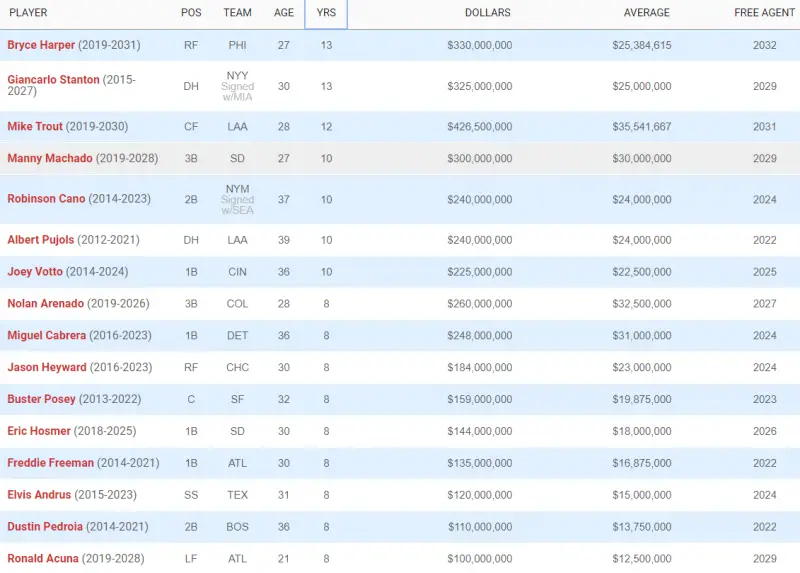Sort table by the PLAYER column header
Viewport: 800px width, 573px height.
(28, 13)
